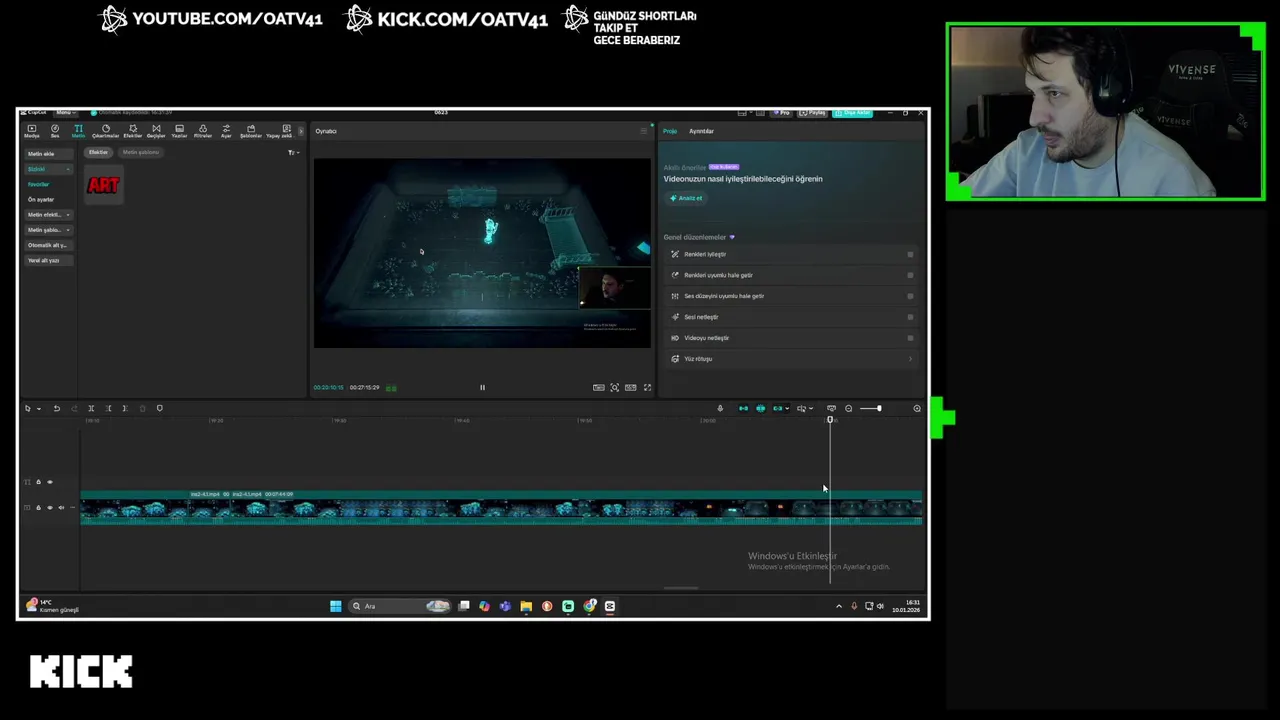Image resolution: width=1280 pixels, height=720 pixels.
Task: Expand the Metin efektleri section
Action: tap(49, 215)
